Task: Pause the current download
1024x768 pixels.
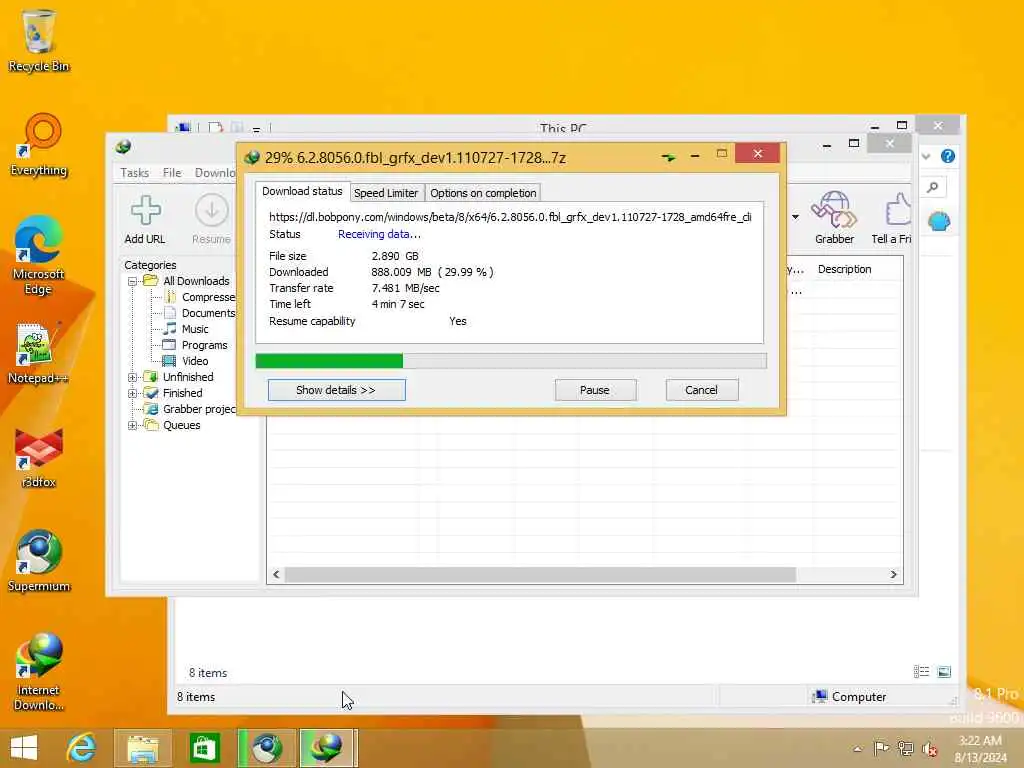Action: (x=595, y=390)
